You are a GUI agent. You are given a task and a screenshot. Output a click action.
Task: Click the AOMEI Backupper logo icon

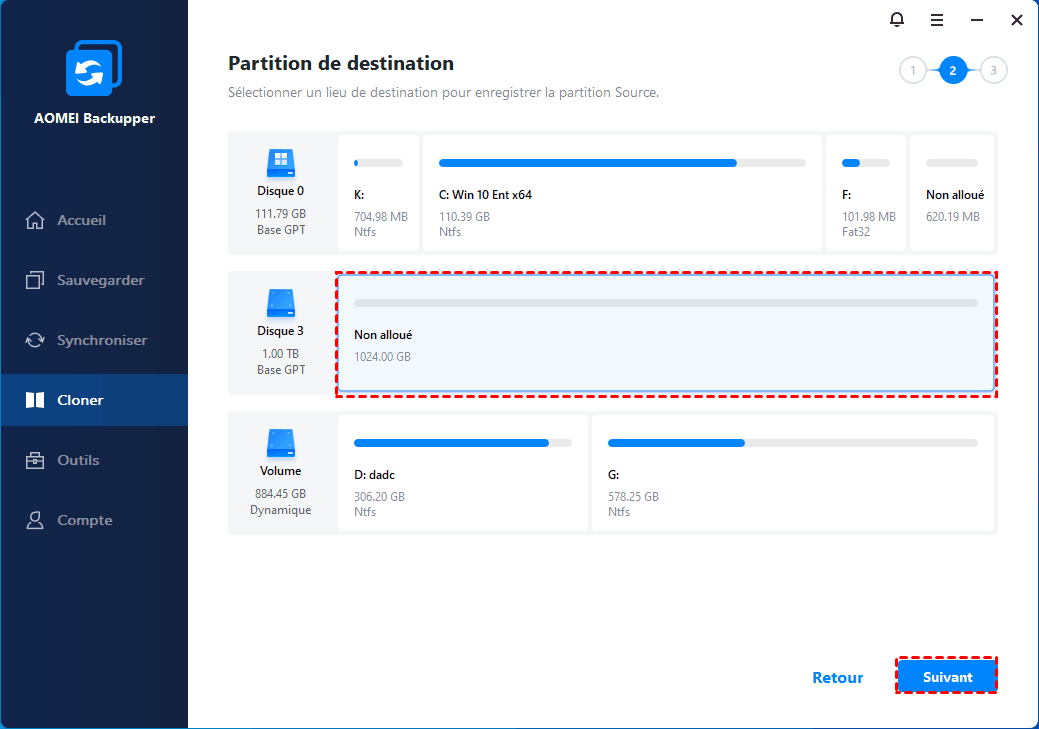pyautogui.click(x=94, y=68)
